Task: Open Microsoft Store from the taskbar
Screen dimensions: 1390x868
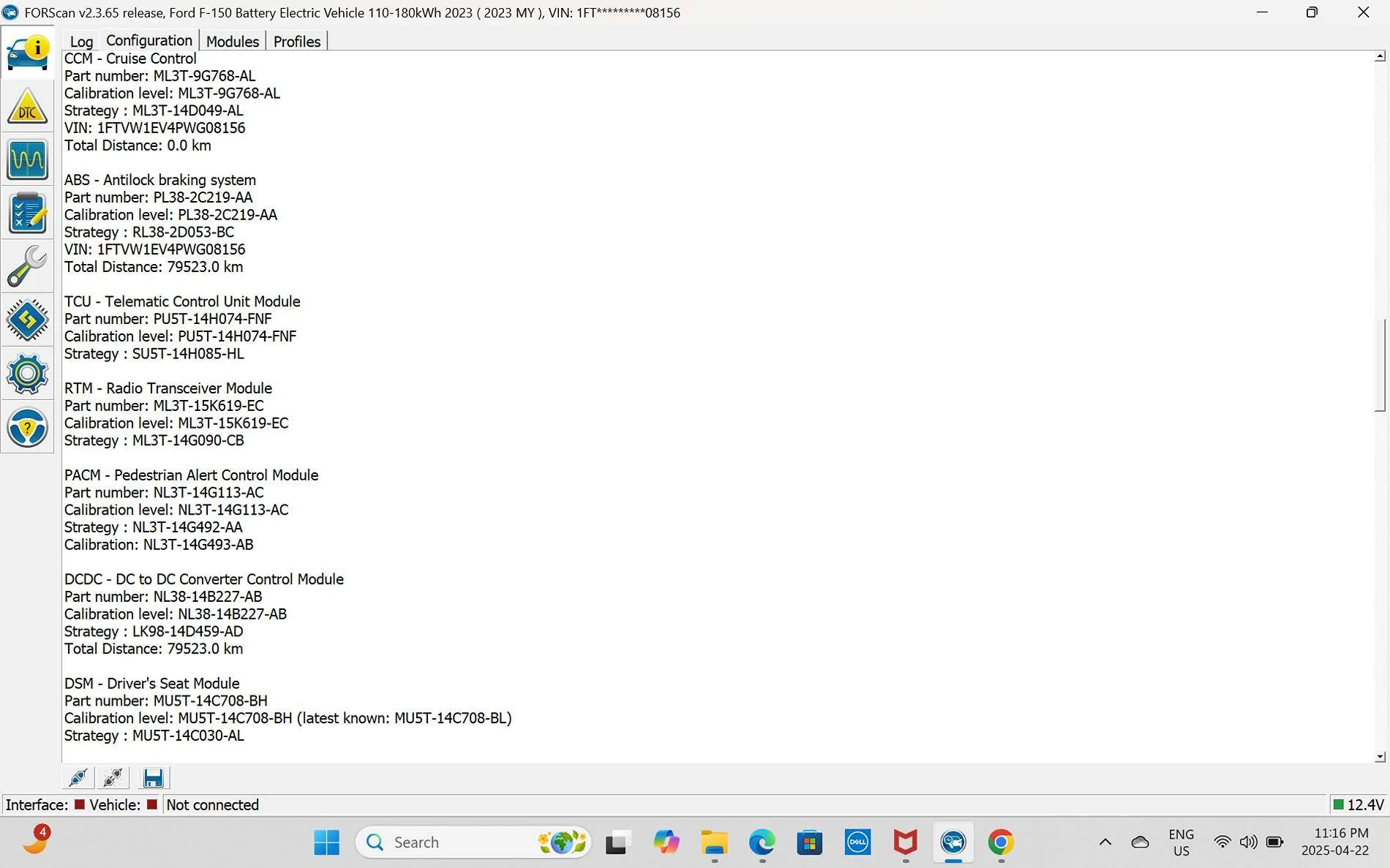Action: (810, 842)
